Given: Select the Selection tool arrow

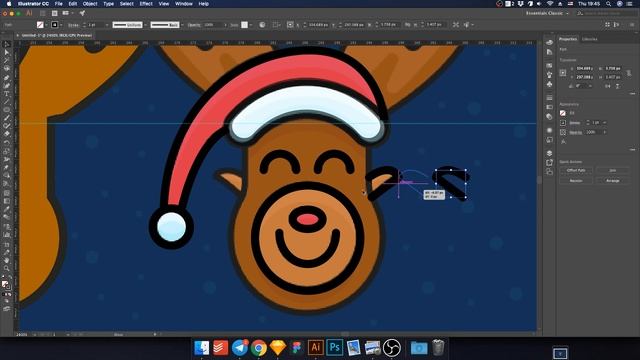Looking at the screenshot, I should point(7,44).
